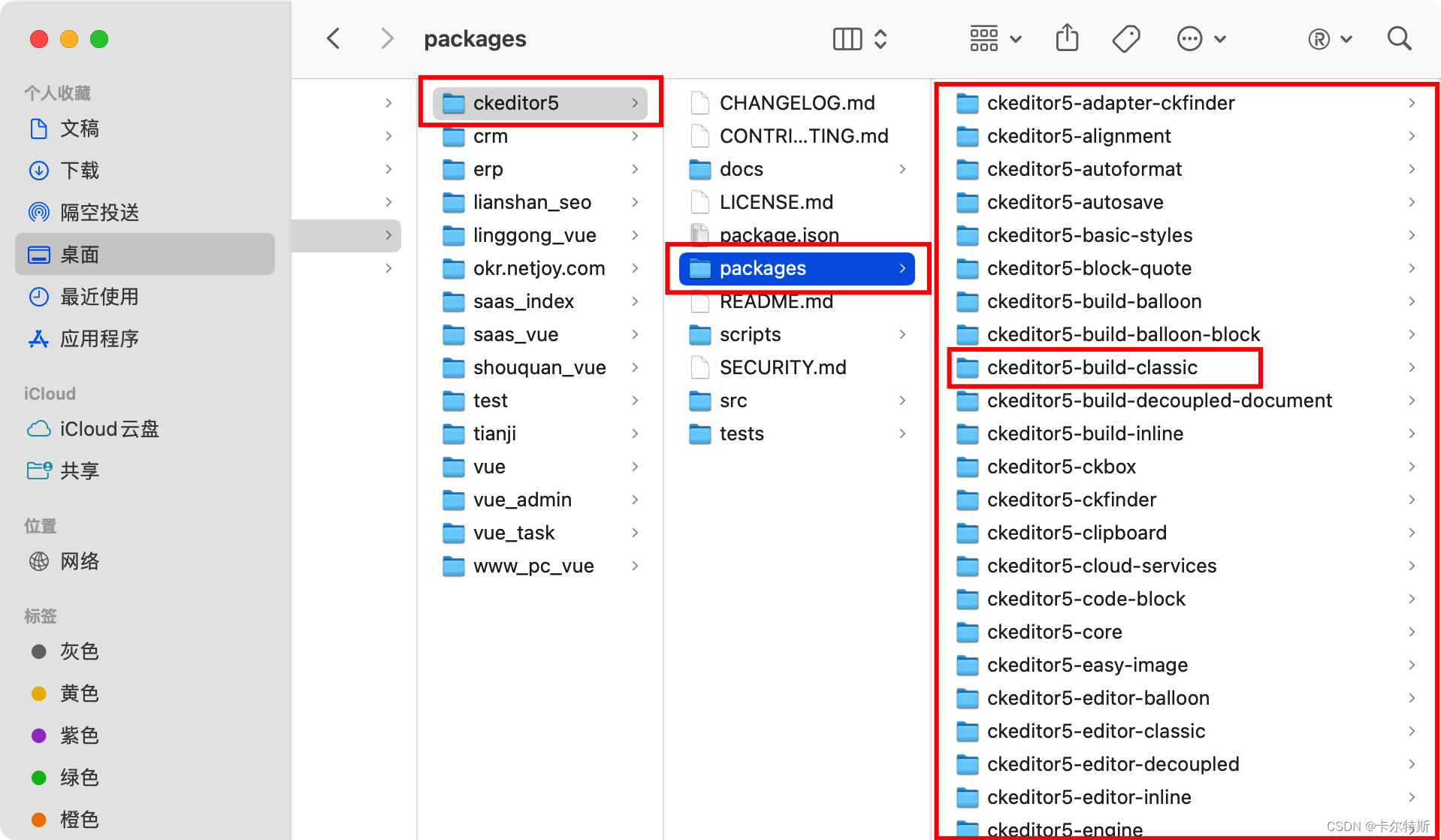Click the SECURITY.md file icon
Image resolution: width=1441 pixels, height=840 pixels.
(699, 367)
